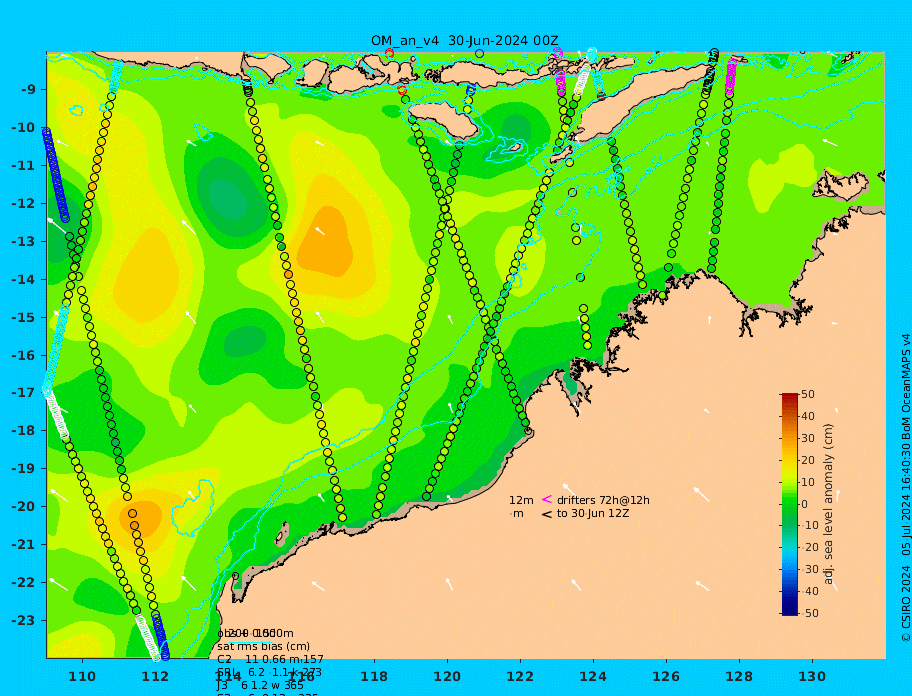This screenshot has width=912, height=696.
Task: Click latitude axis label -13
Action: tap(24, 241)
